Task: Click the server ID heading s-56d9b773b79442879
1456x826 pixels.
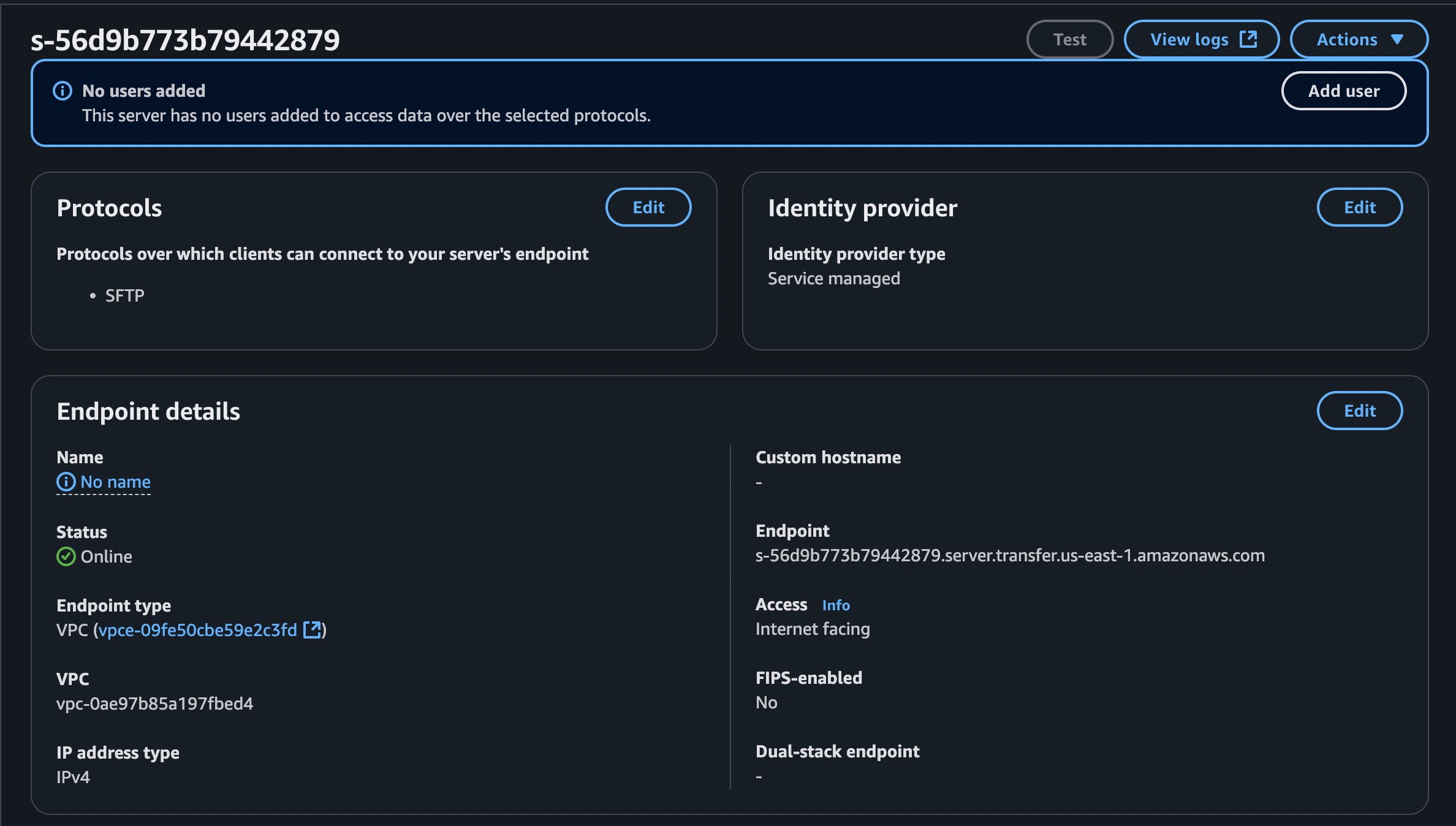Action: click(x=185, y=40)
